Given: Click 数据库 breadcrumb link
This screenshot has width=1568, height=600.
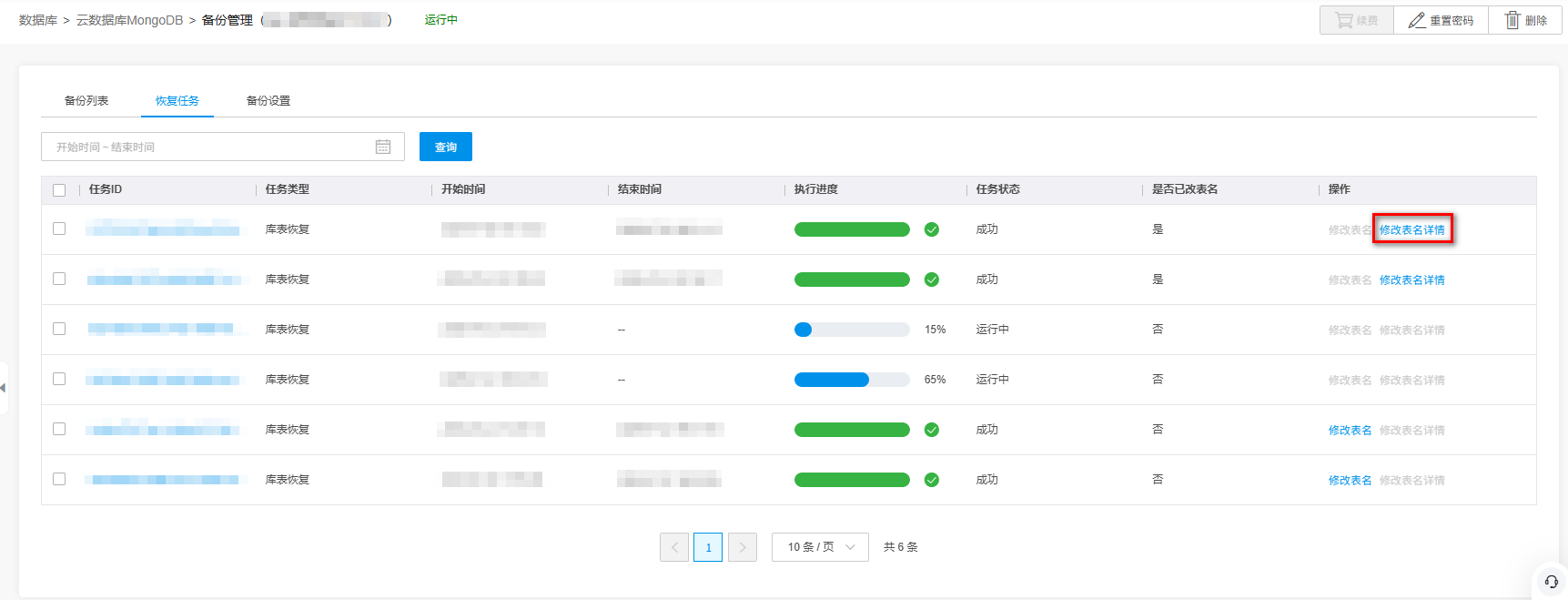Looking at the screenshot, I should (x=38, y=20).
